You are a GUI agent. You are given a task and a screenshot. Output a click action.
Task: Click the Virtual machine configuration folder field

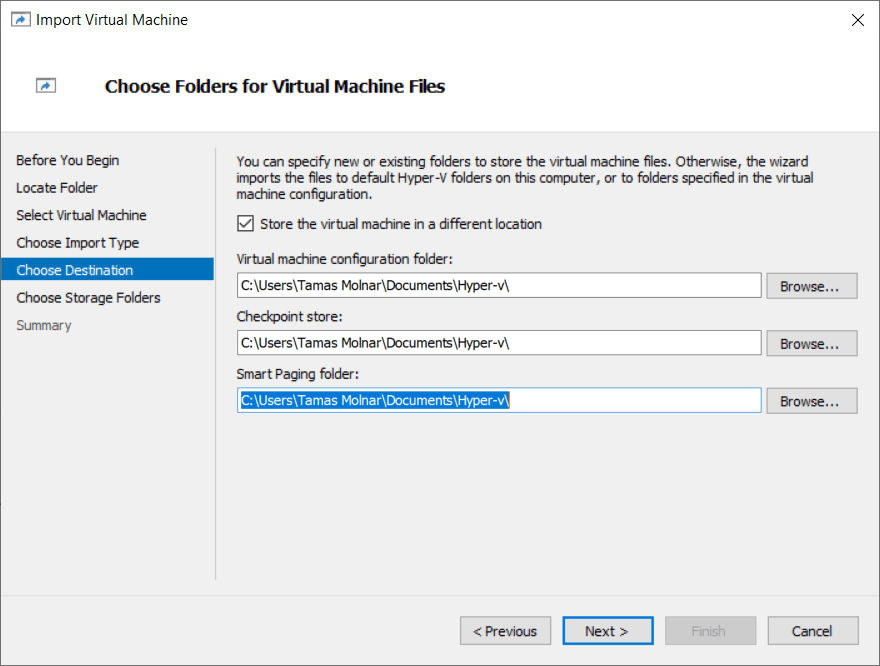499,286
